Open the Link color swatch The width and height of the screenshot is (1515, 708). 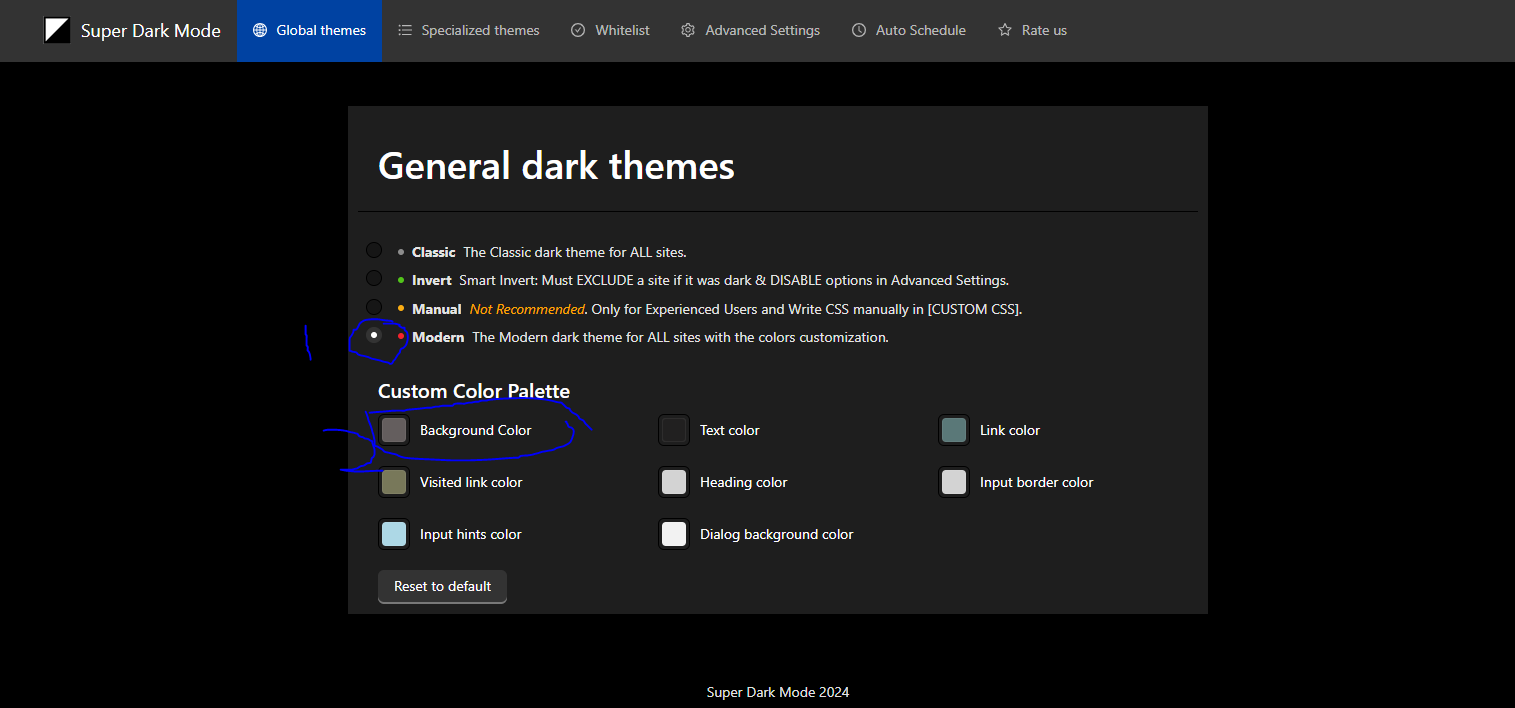point(954,430)
